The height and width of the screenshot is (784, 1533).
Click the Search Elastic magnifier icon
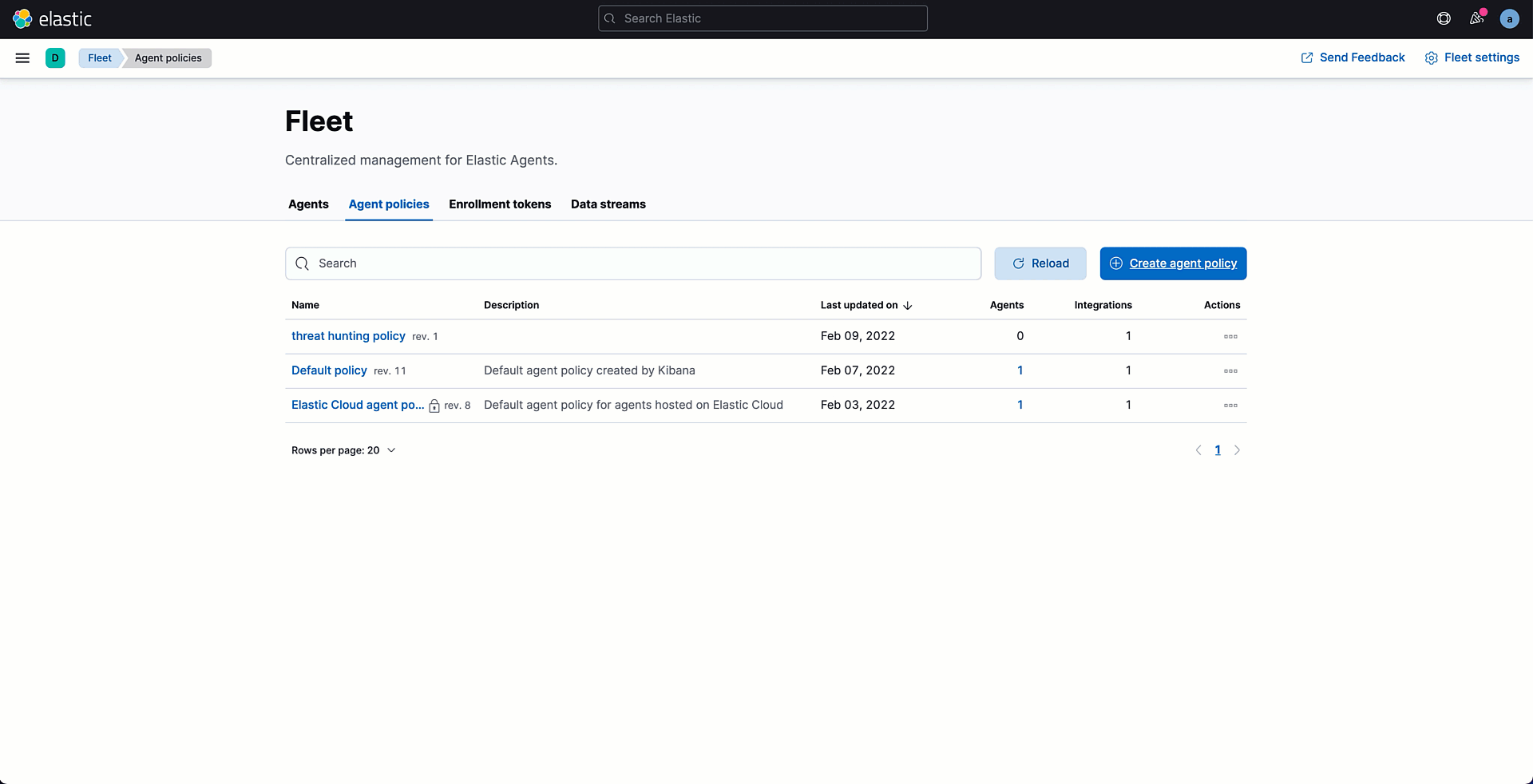click(x=610, y=18)
